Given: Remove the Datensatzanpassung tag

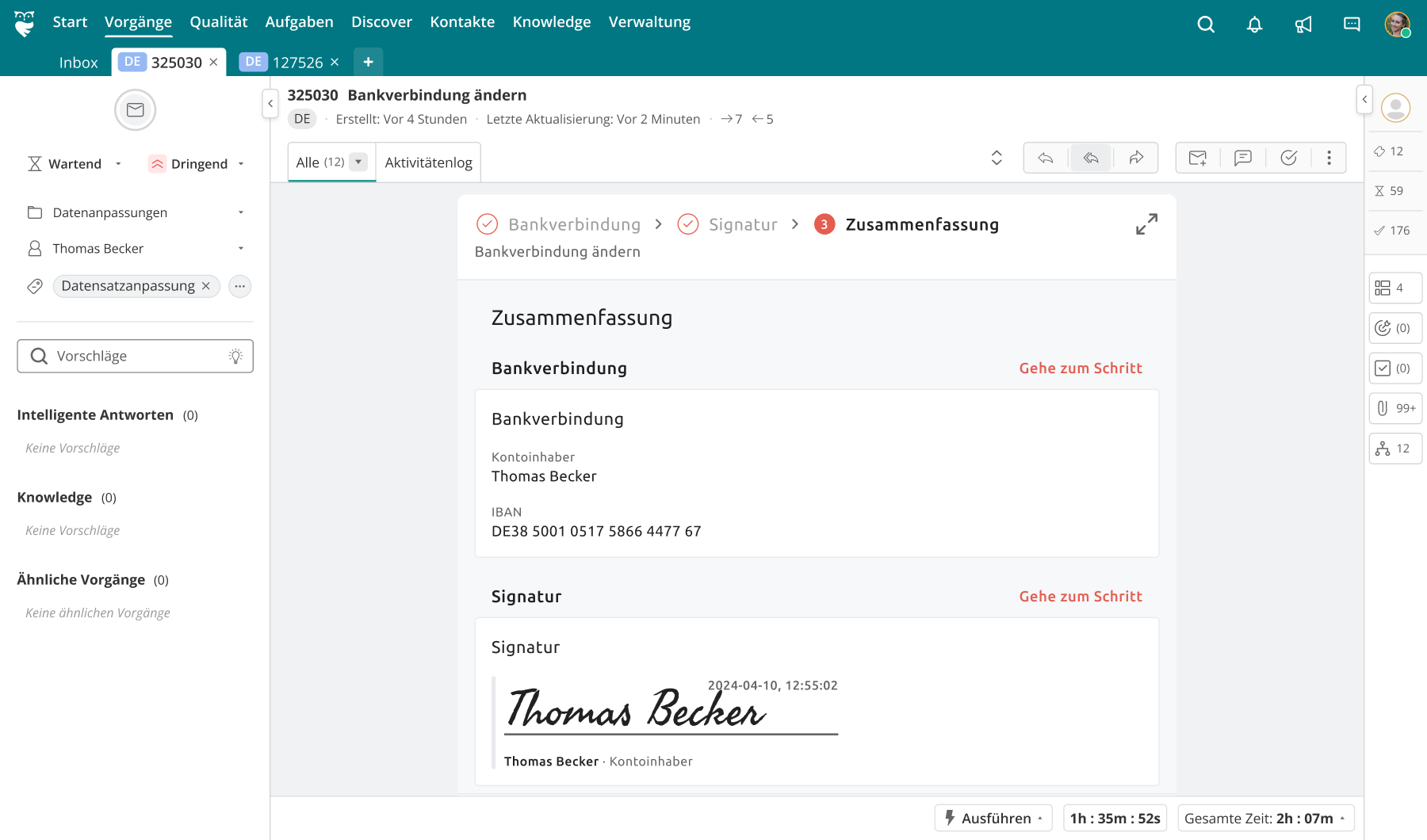Looking at the screenshot, I should click(206, 286).
